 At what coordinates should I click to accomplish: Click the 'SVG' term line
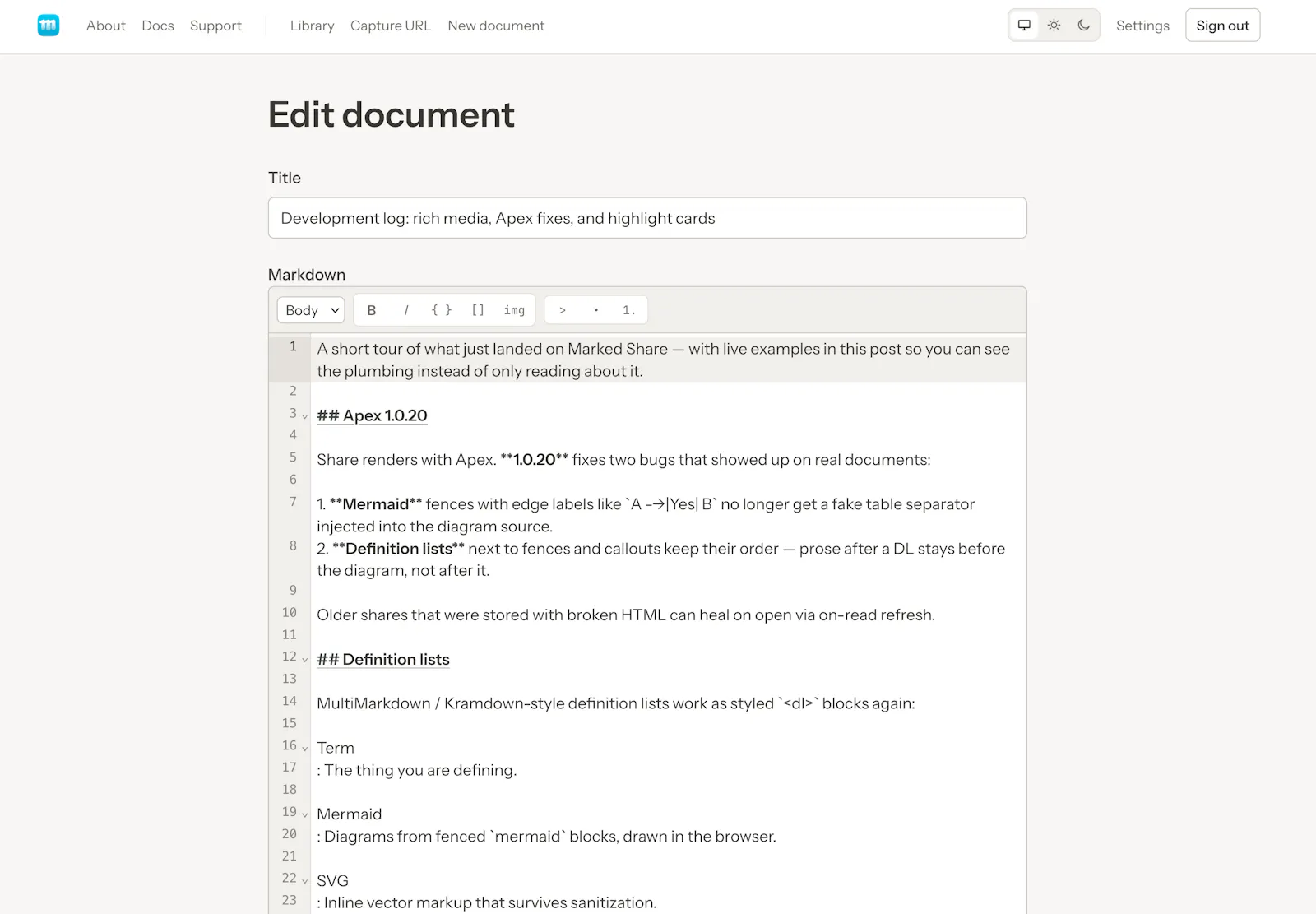pyautogui.click(x=333, y=881)
